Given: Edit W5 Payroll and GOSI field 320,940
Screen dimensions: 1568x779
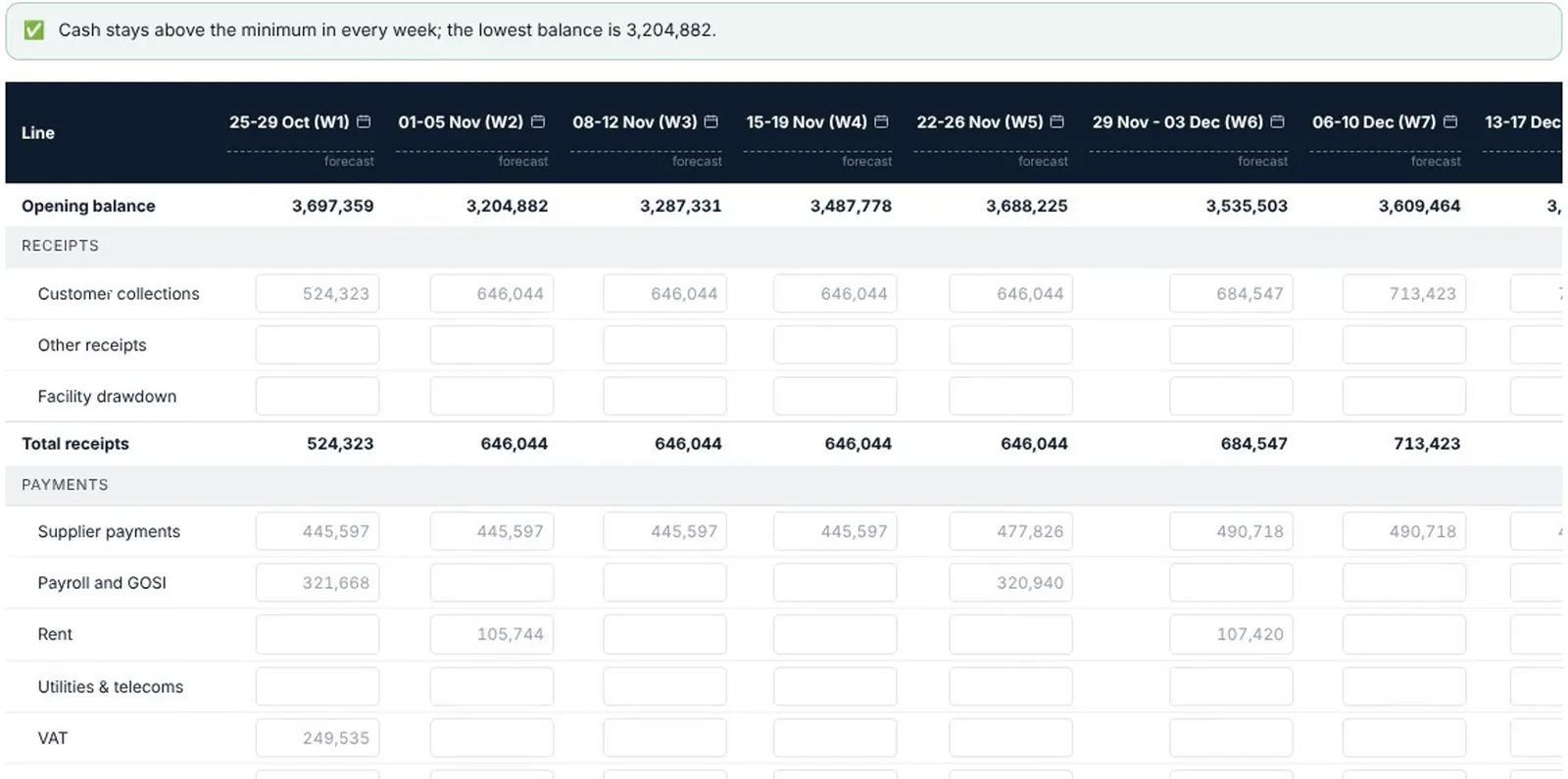Looking at the screenshot, I should 1010,583.
